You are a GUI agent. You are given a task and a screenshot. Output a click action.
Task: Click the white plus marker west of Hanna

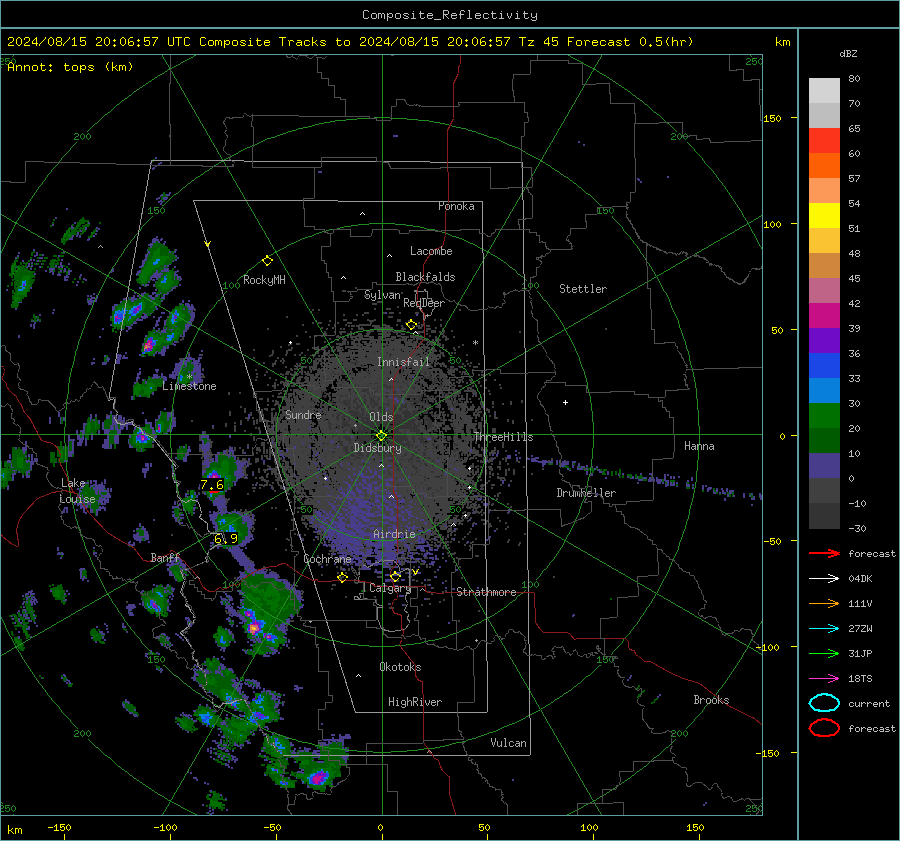click(x=565, y=402)
